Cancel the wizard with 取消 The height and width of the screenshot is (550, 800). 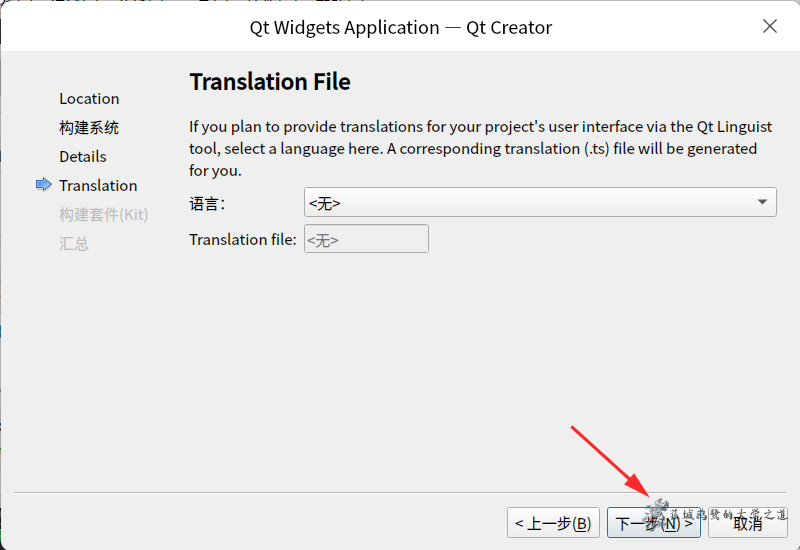747,523
